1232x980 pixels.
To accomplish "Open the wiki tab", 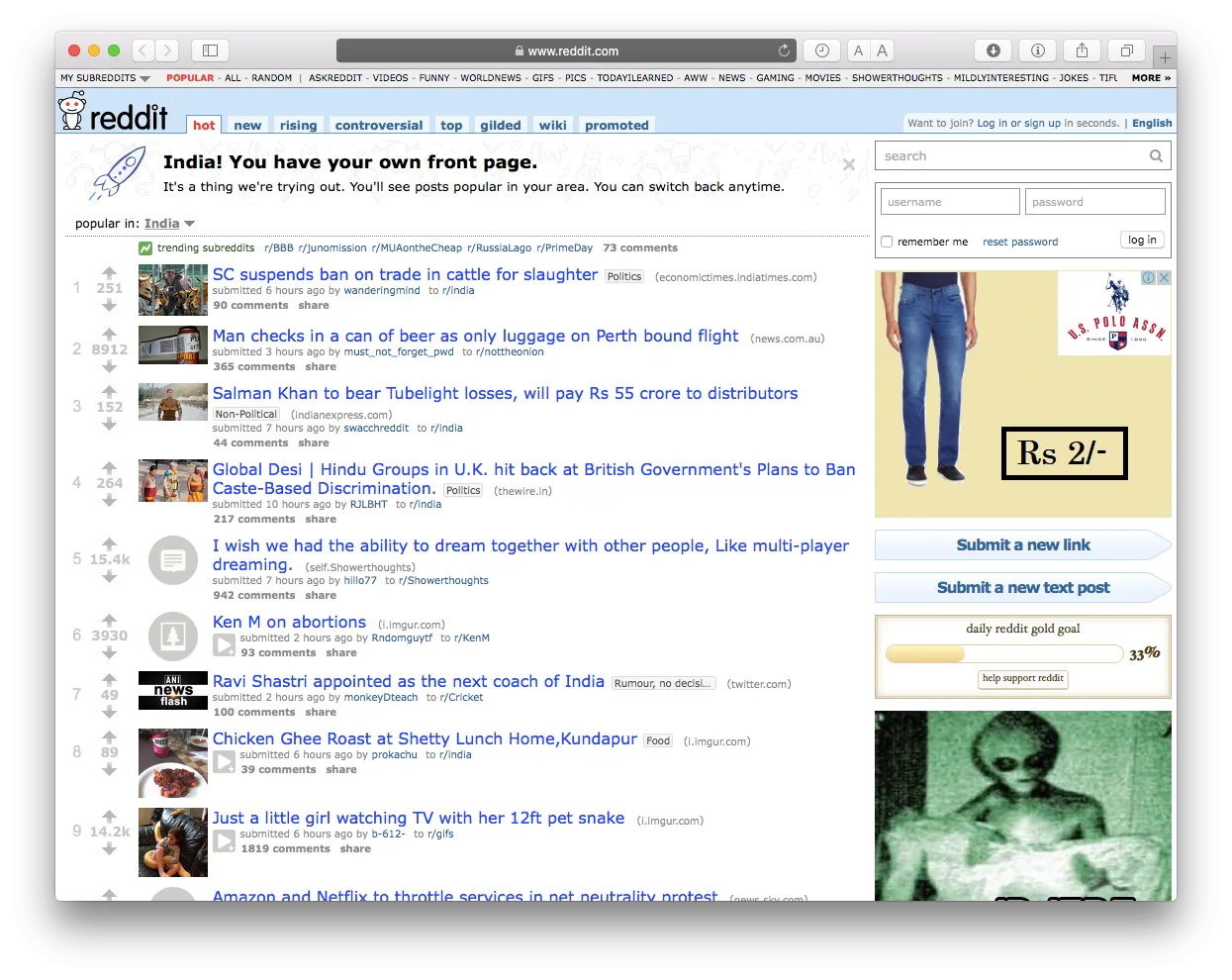I will (x=553, y=126).
